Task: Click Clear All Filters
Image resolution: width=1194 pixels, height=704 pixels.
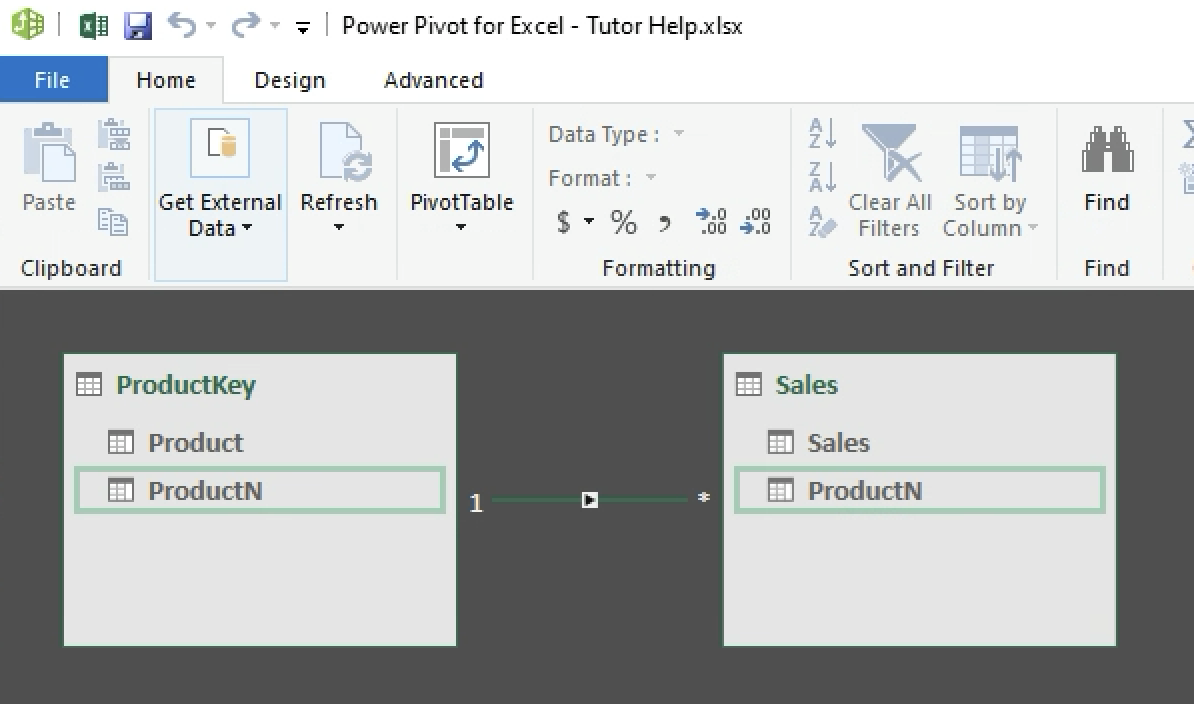Action: pos(890,181)
